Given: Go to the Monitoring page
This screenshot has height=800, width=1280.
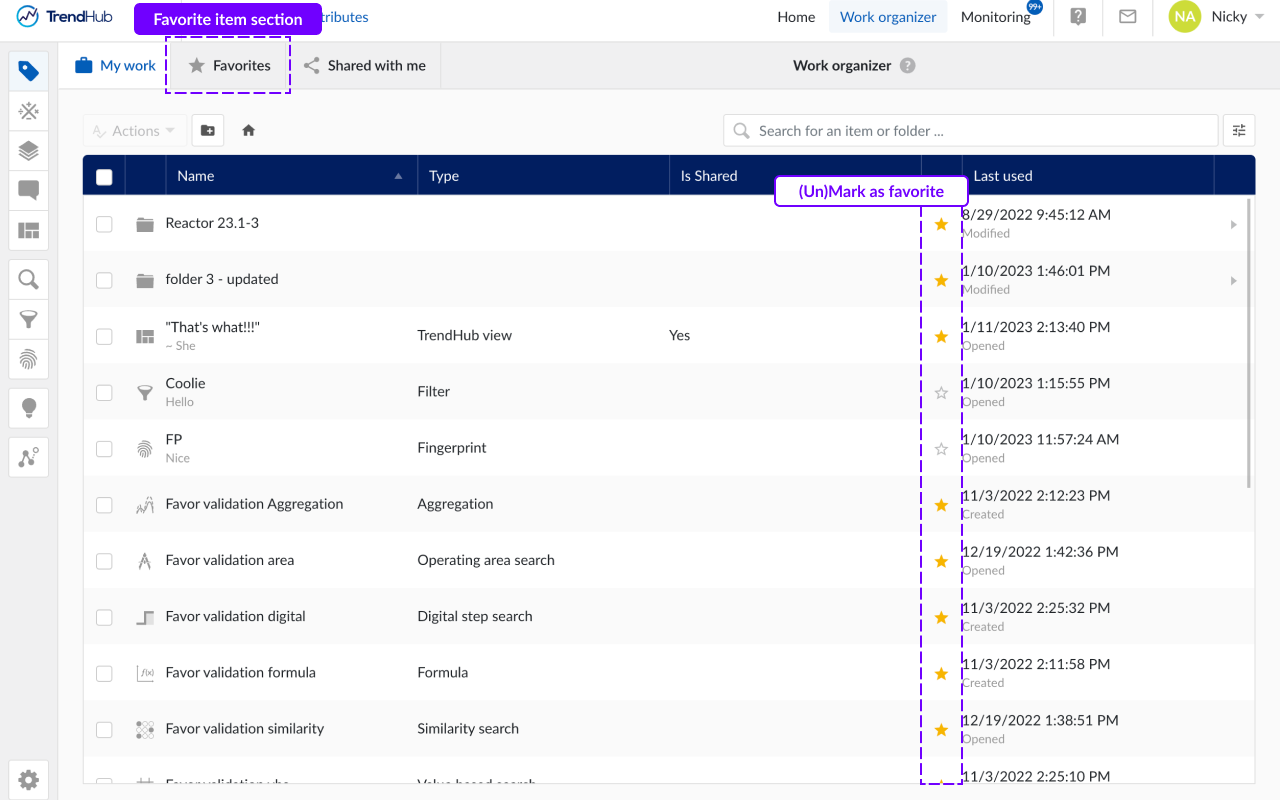Looking at the screenshot, I should point(995,17).
